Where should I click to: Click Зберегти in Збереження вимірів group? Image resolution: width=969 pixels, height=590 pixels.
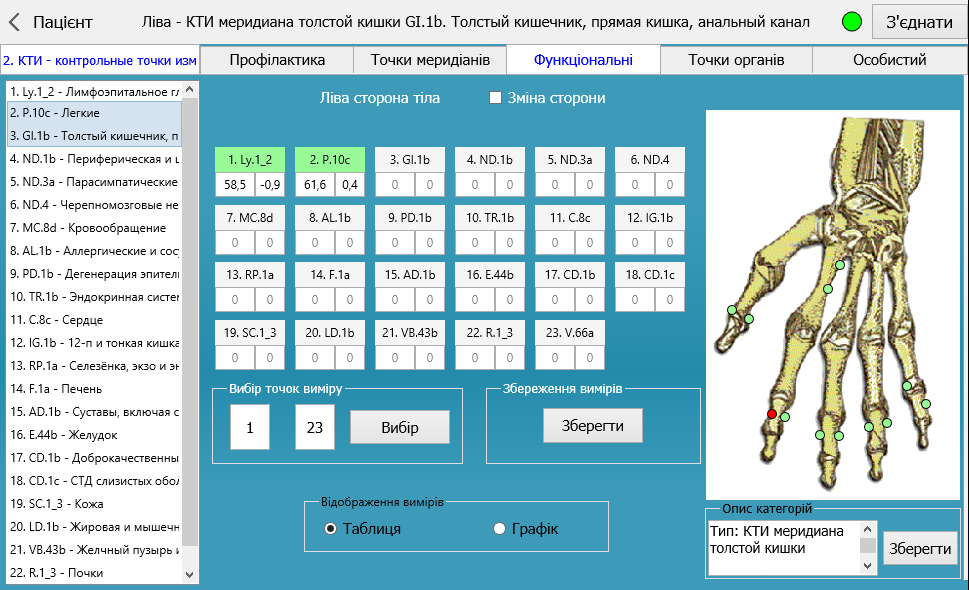click(x=592, y=425)
